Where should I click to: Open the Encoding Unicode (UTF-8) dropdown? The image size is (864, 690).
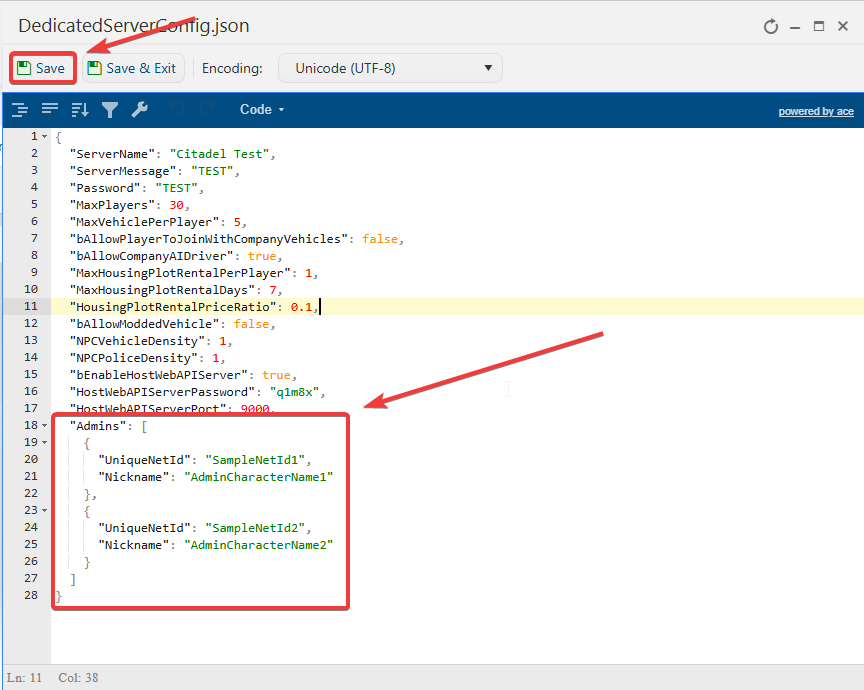(x=390, y=68)
